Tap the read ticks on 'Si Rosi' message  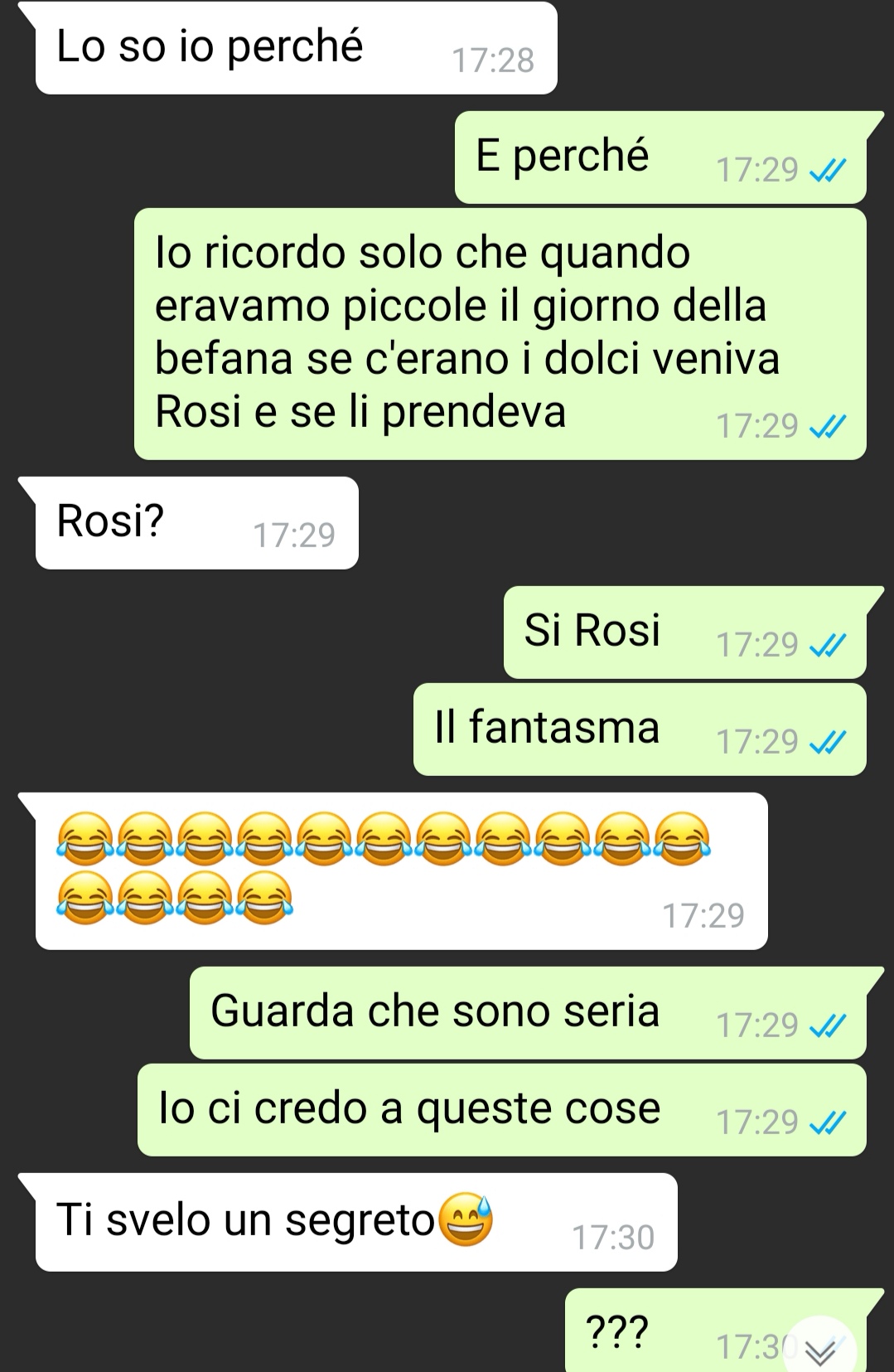(828, 646)
